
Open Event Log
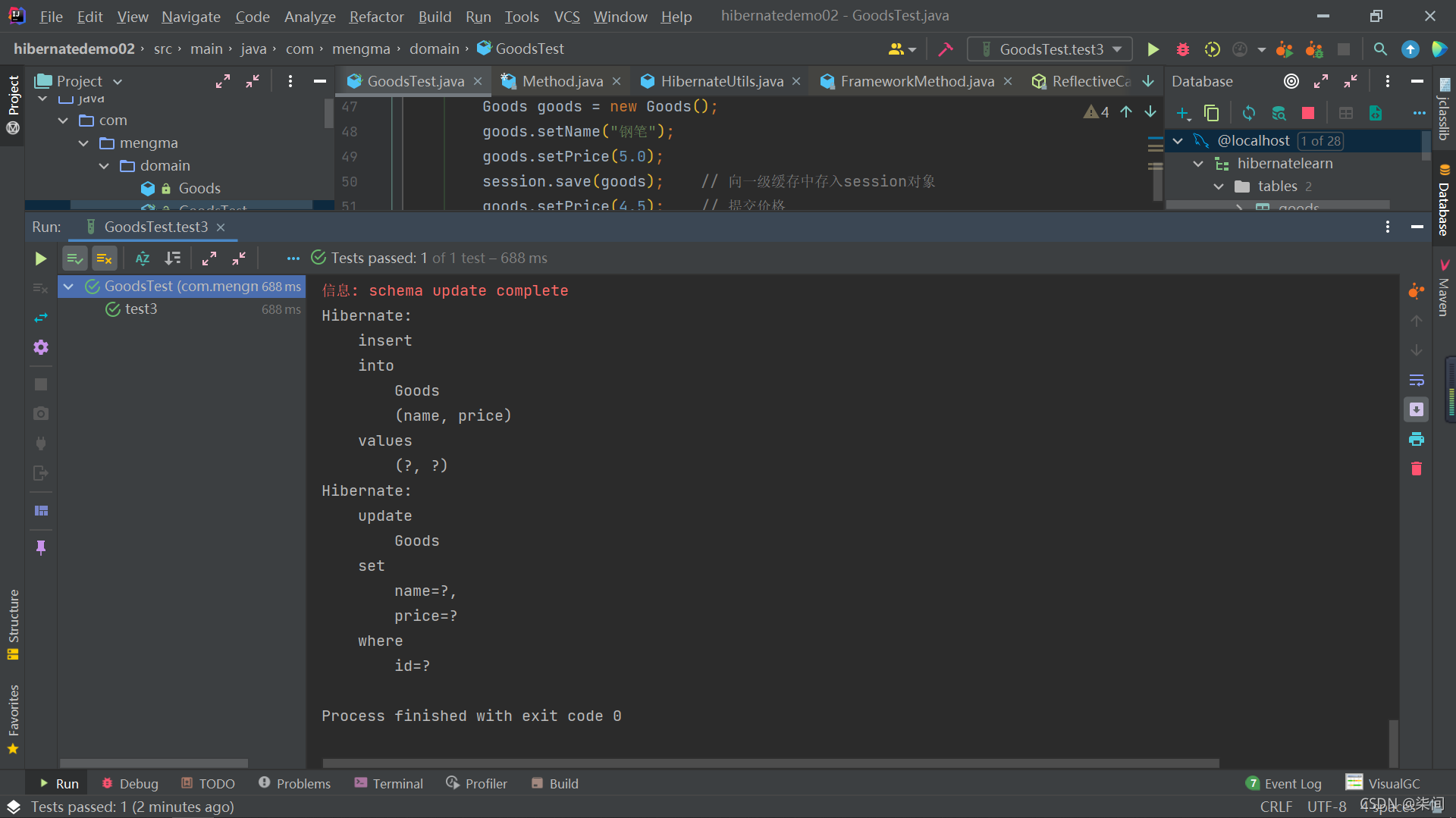(1283, 783)
